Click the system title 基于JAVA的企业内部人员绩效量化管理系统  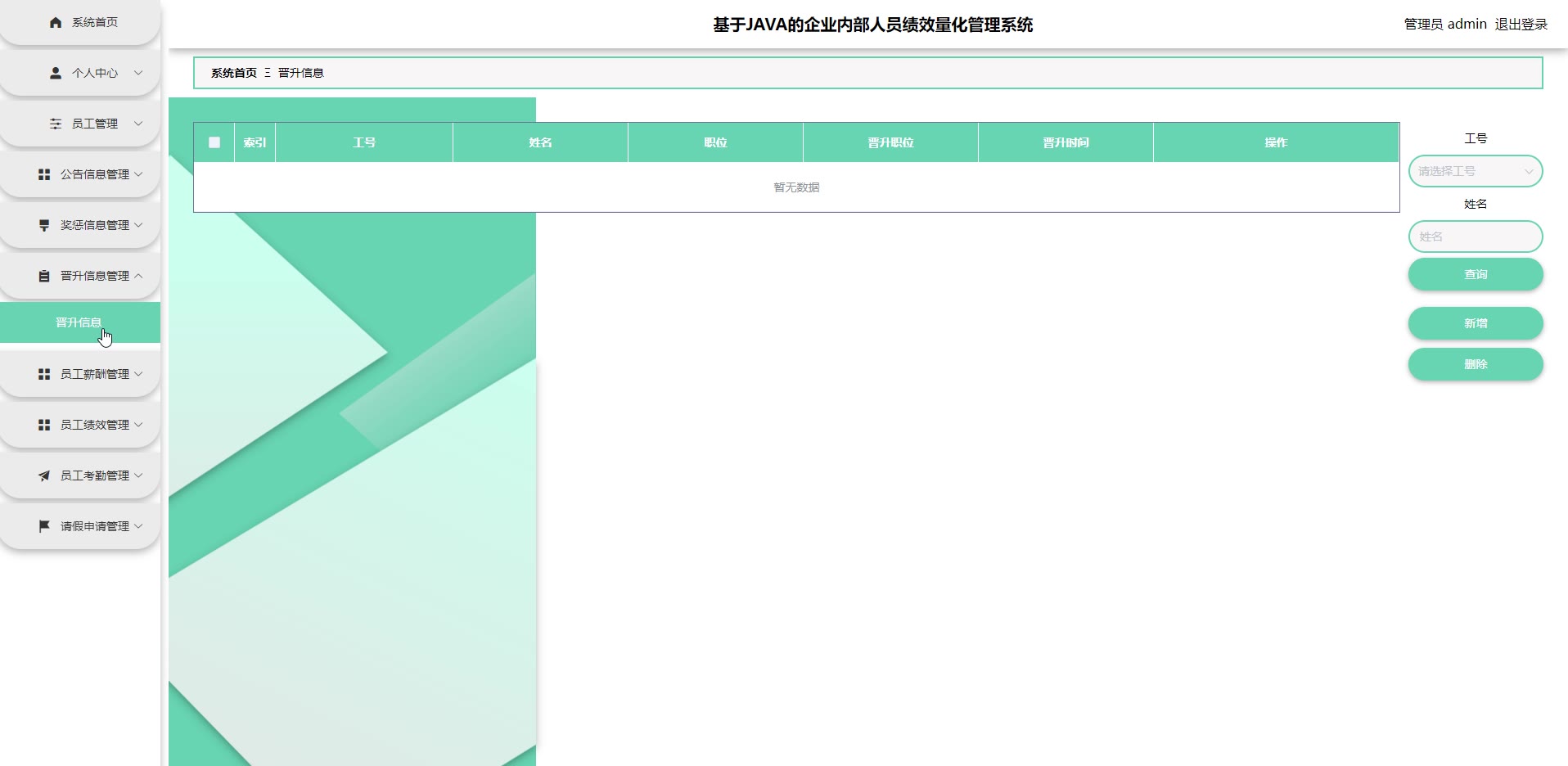[x=872, y=25]
